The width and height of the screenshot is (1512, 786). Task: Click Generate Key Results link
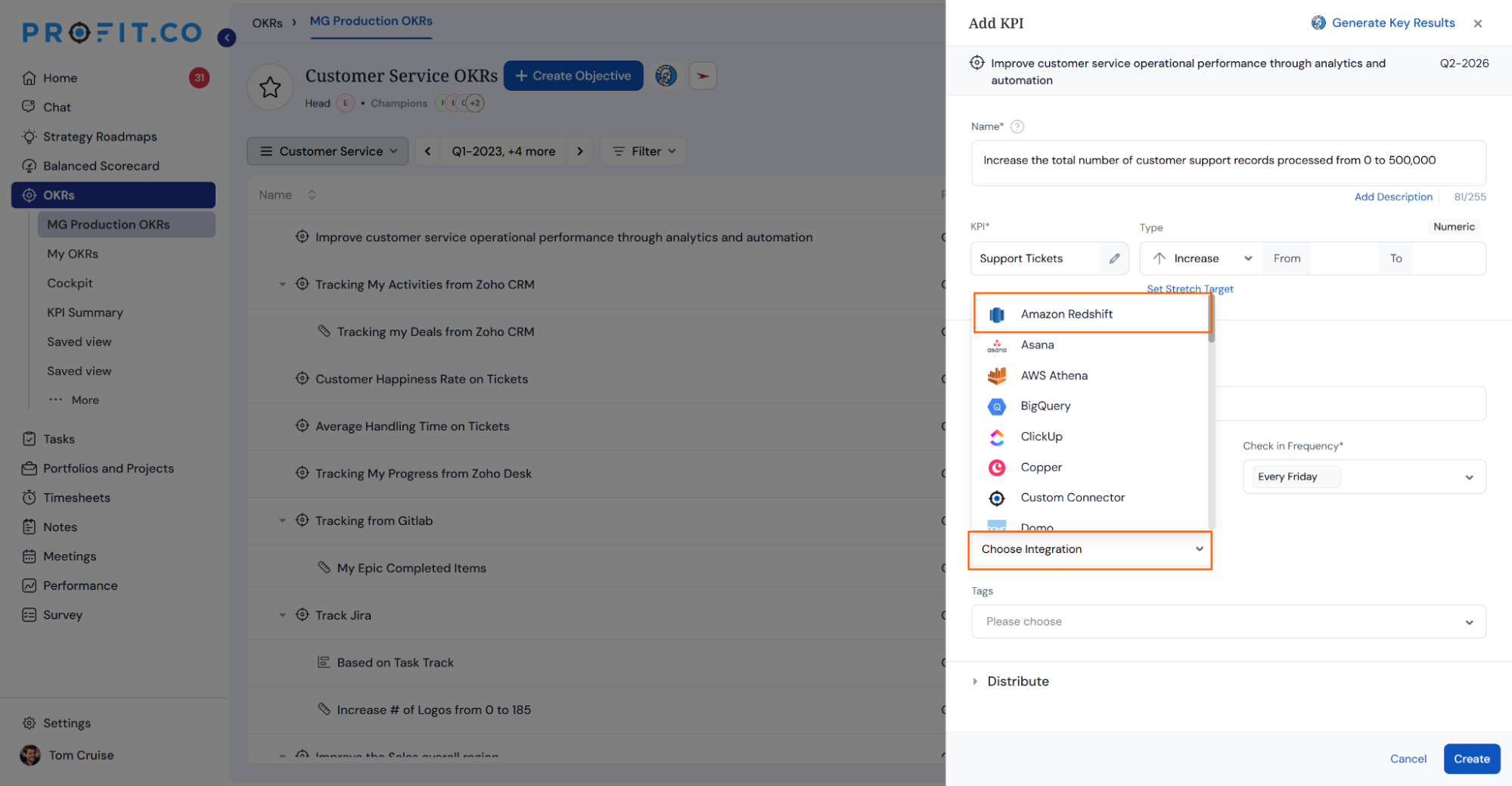coord(1383,23)
